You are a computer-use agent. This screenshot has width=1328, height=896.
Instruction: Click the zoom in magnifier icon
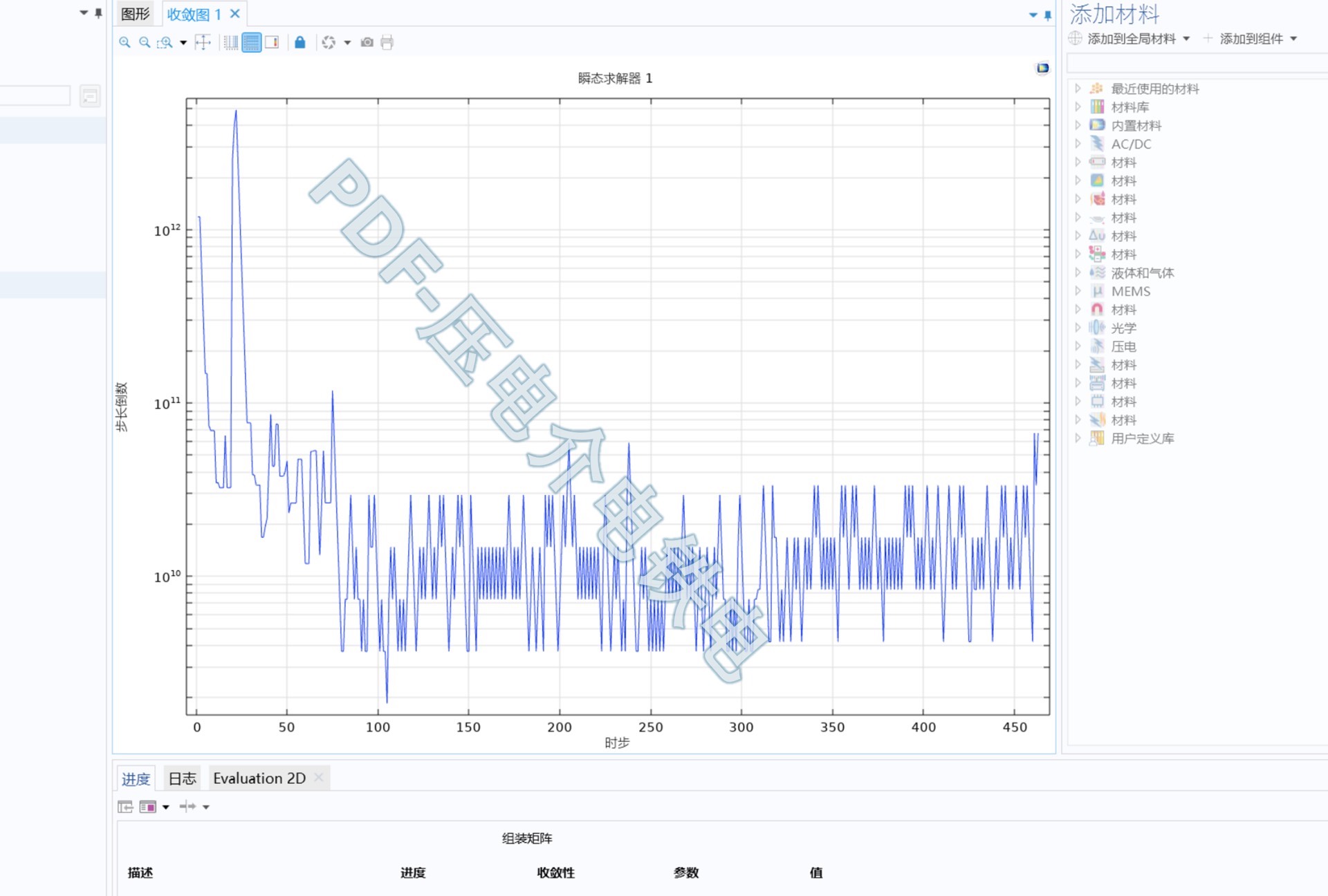(124, 43)
